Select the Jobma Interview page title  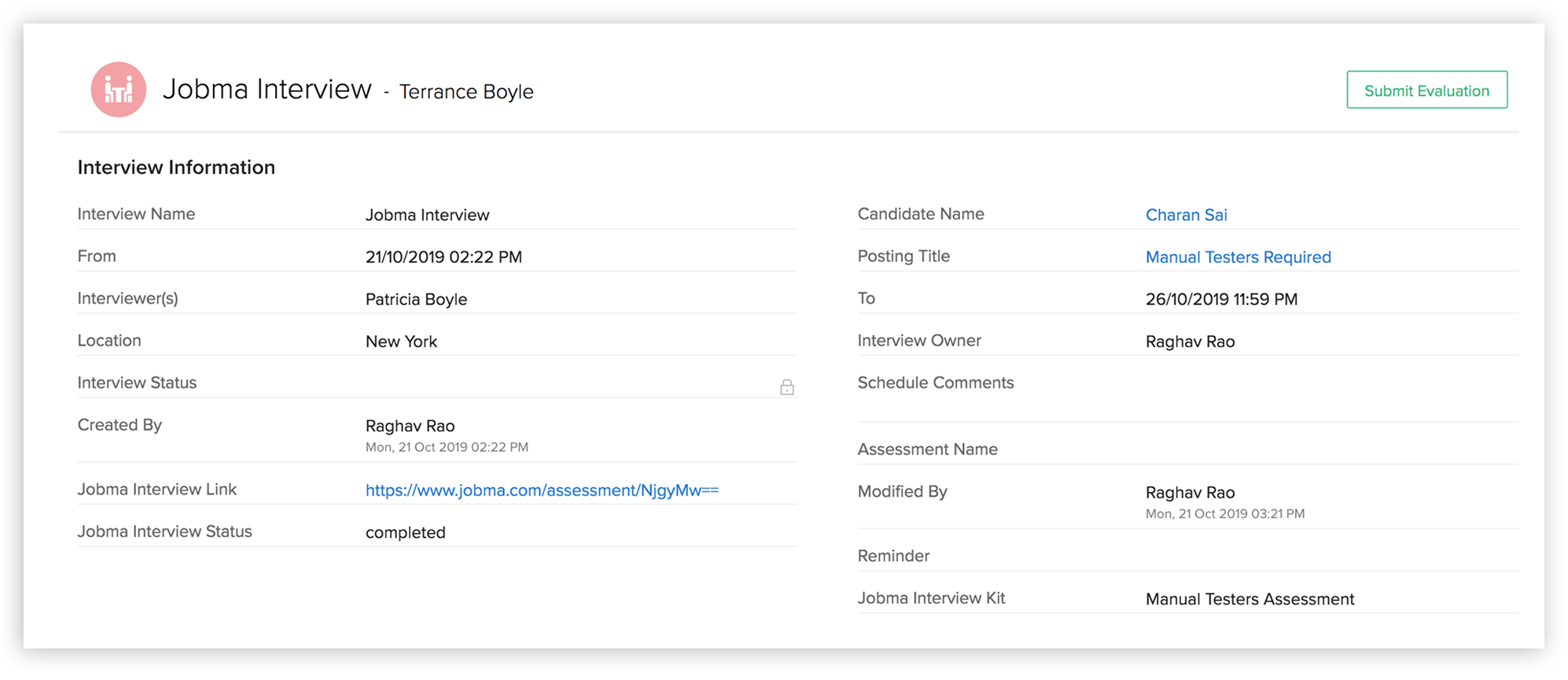tap(267, 90)
